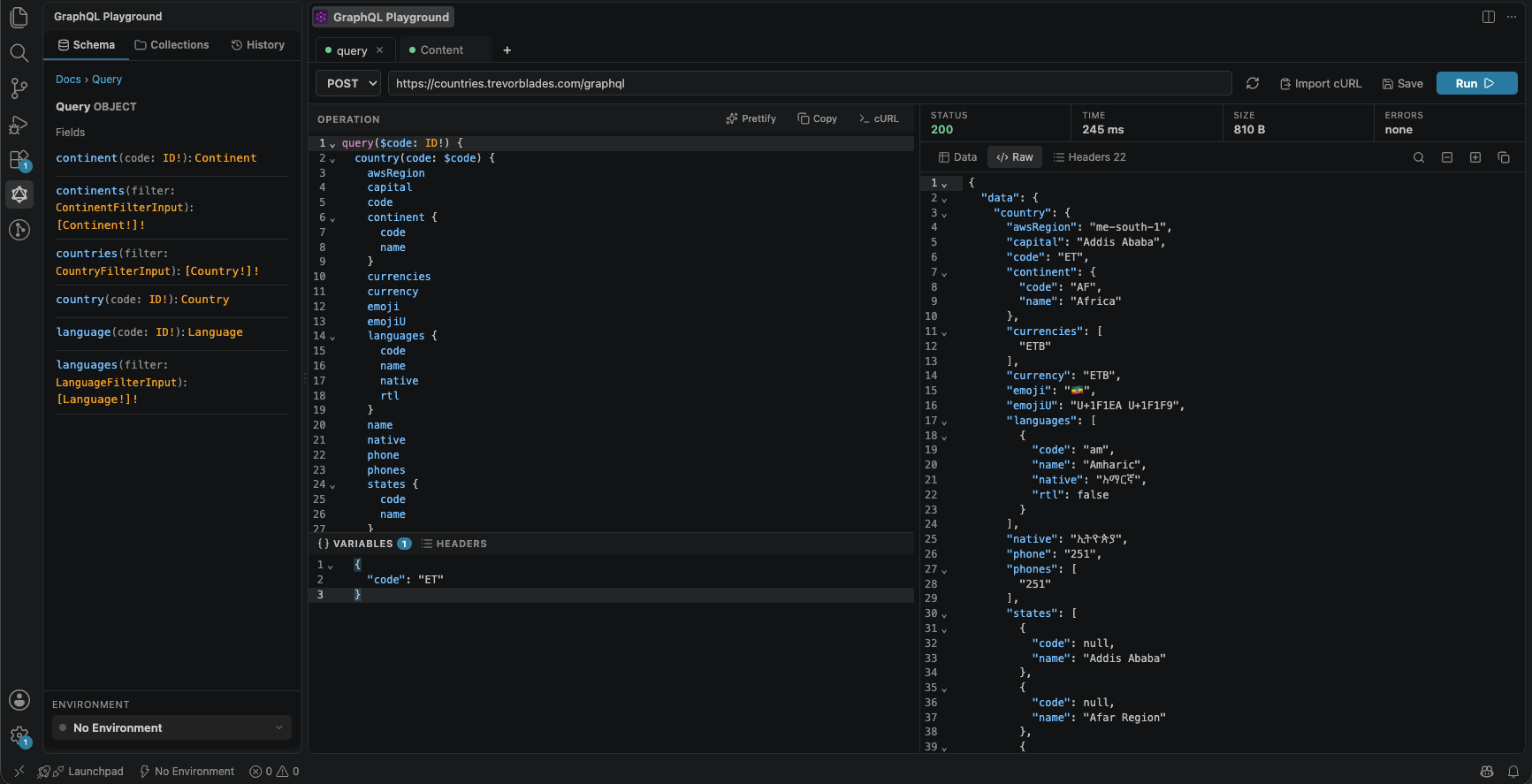Open the languages field in docs
Image resolution: width=1532 pixels, height=784 pixels.
[87, 364]
